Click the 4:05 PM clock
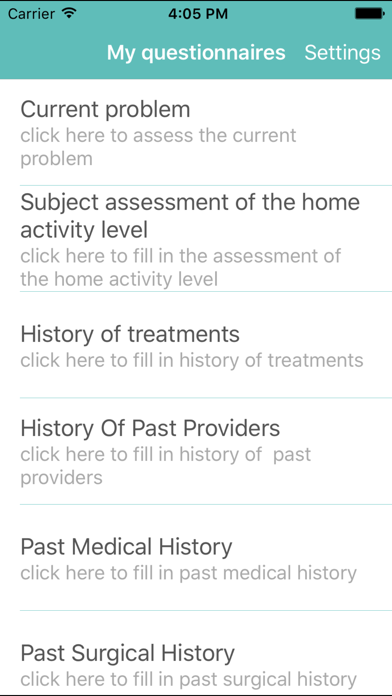 click(198, 14)
